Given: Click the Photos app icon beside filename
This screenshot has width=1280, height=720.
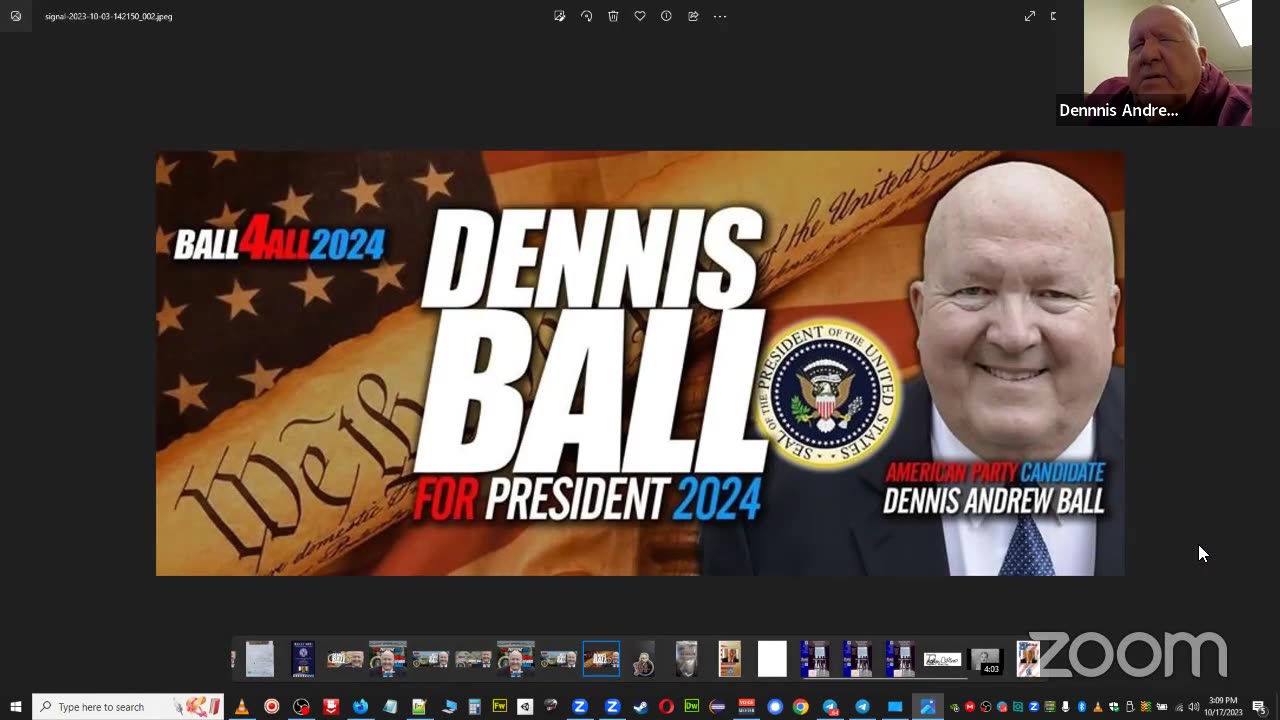Looking at the screenshot, I should [16, 16].
